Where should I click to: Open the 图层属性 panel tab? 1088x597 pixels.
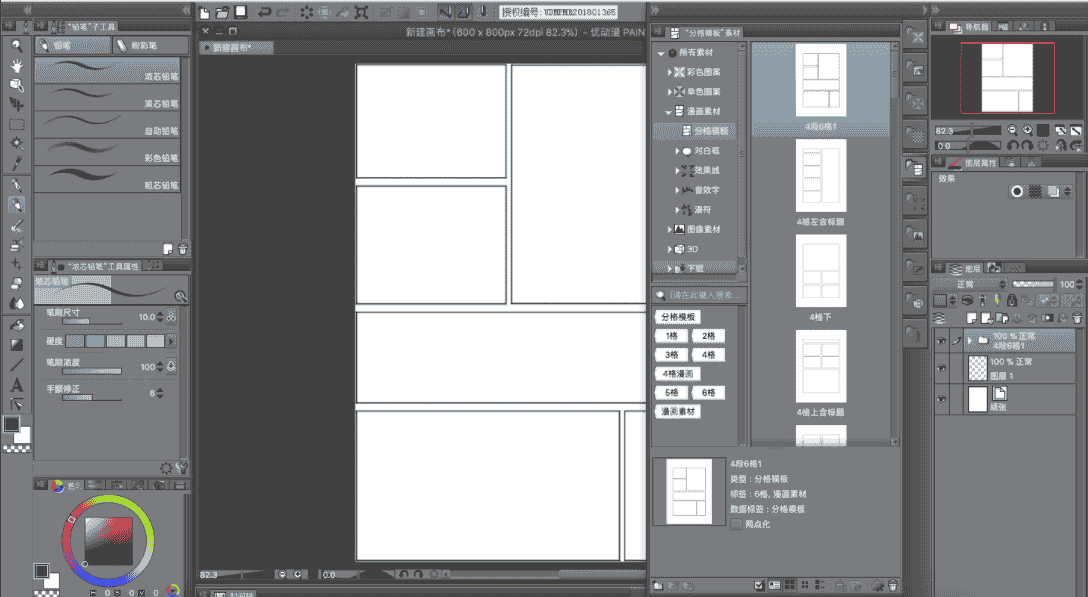974,162
